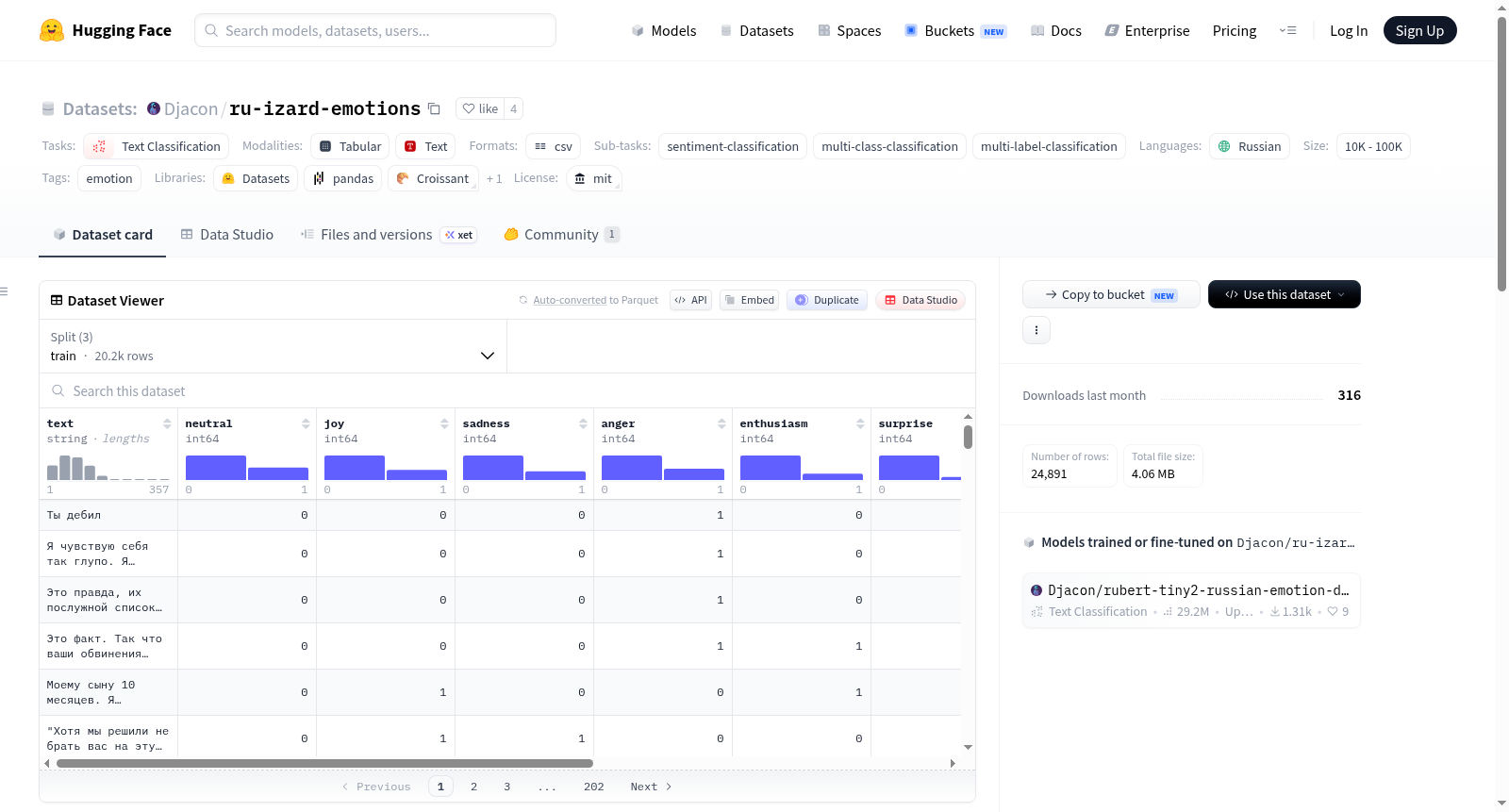Open the Files and versions tab
The image size is (1509, 812).
[x=389, y=234]
